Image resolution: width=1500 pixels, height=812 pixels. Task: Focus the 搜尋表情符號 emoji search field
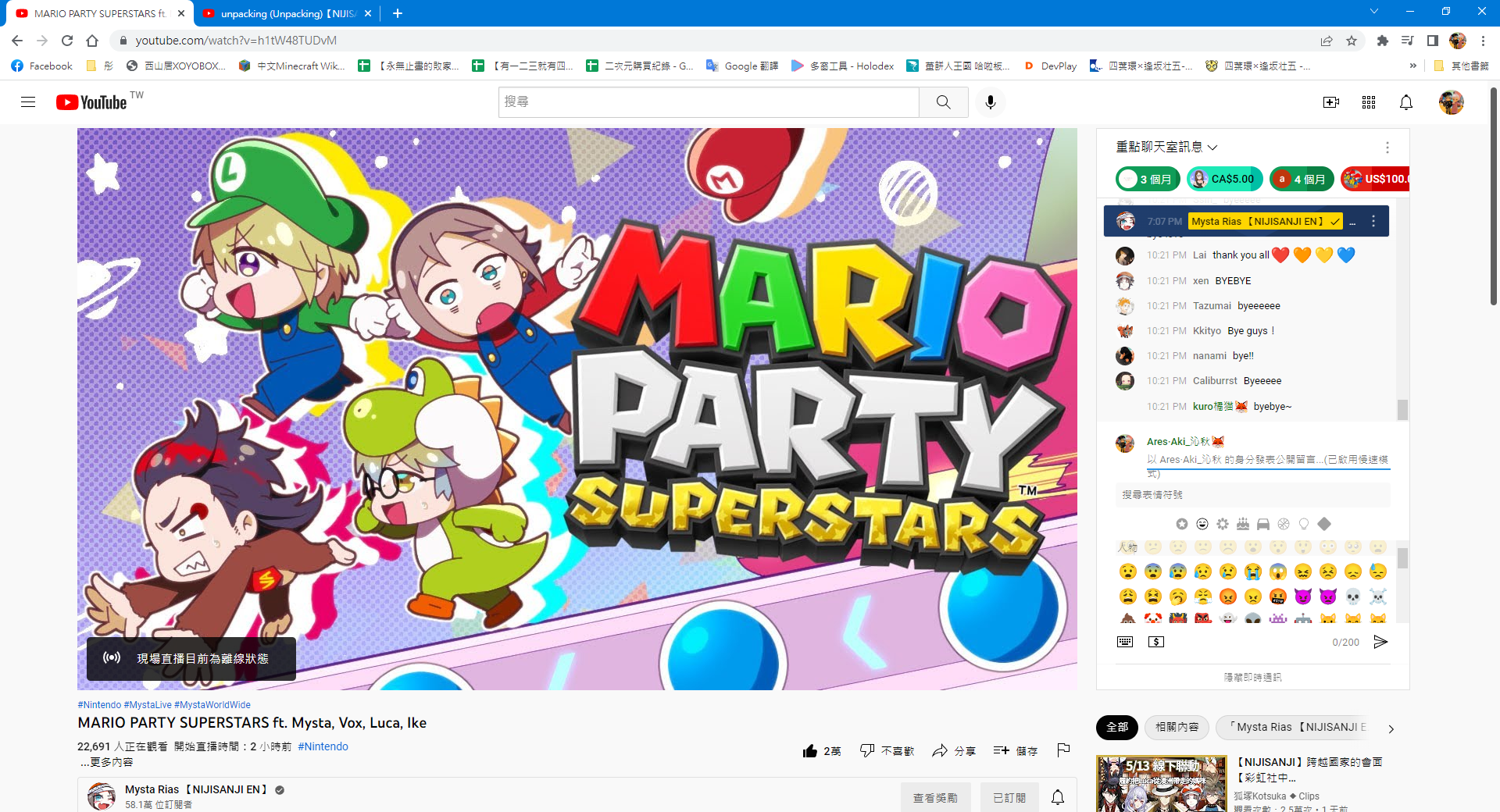tap(1253, 495)
